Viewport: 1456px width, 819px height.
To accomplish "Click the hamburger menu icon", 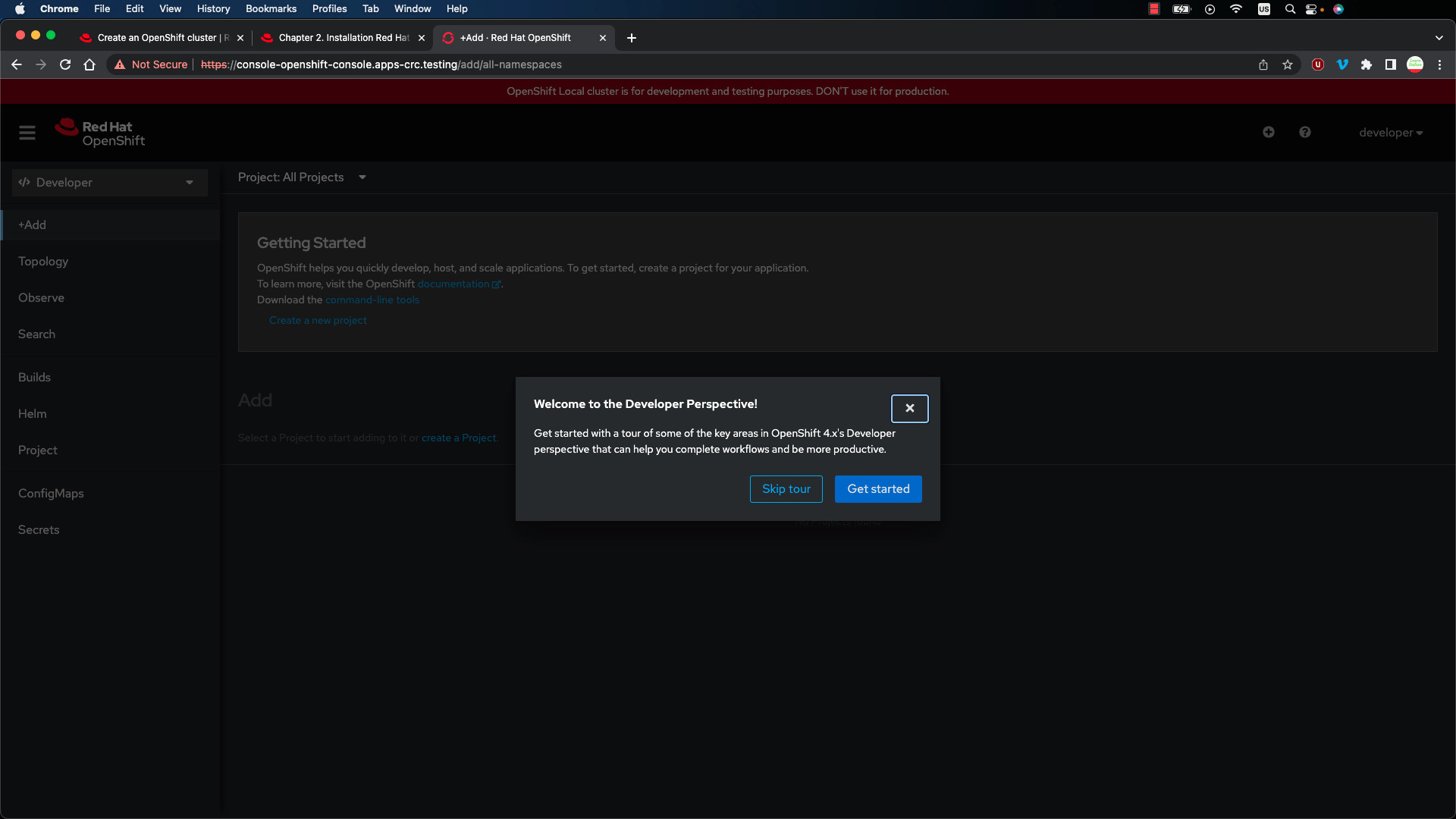I will click(x=27, y=132).
